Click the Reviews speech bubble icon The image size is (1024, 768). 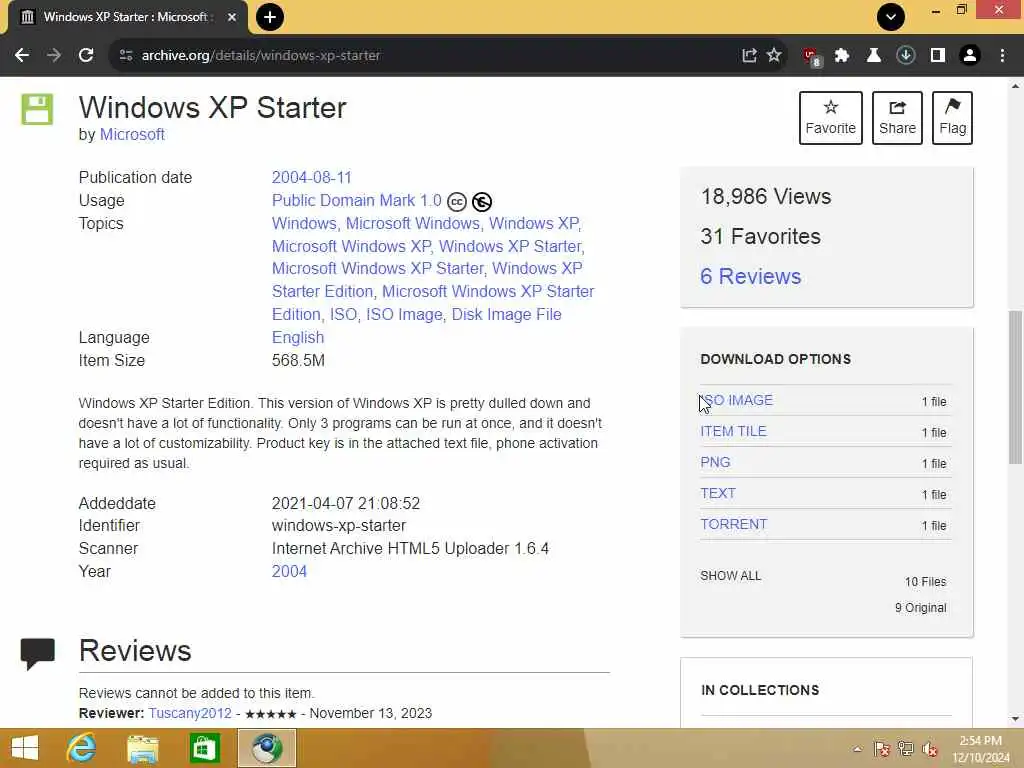coord(37,653)
